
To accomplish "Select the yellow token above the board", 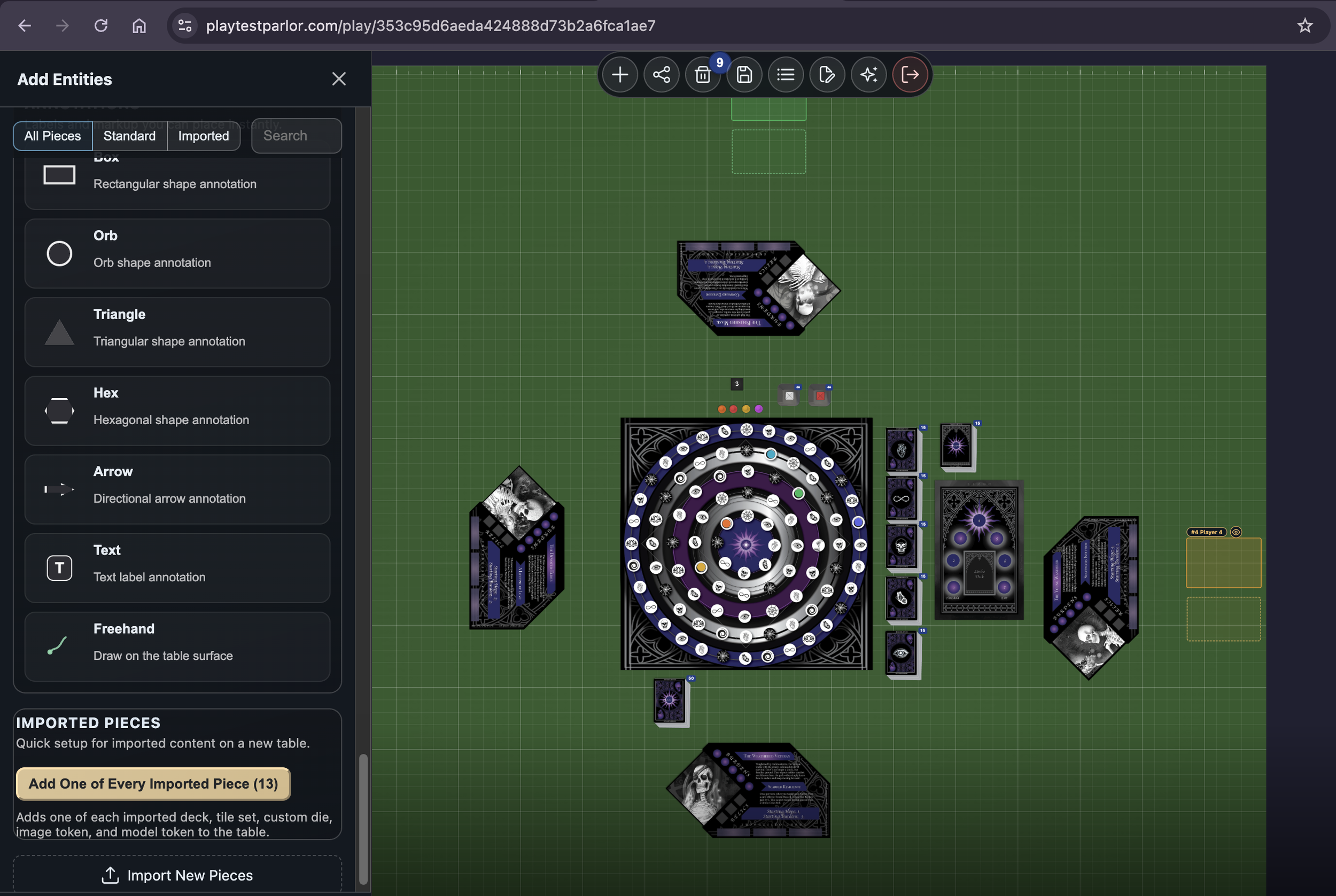I will (746, 409).
